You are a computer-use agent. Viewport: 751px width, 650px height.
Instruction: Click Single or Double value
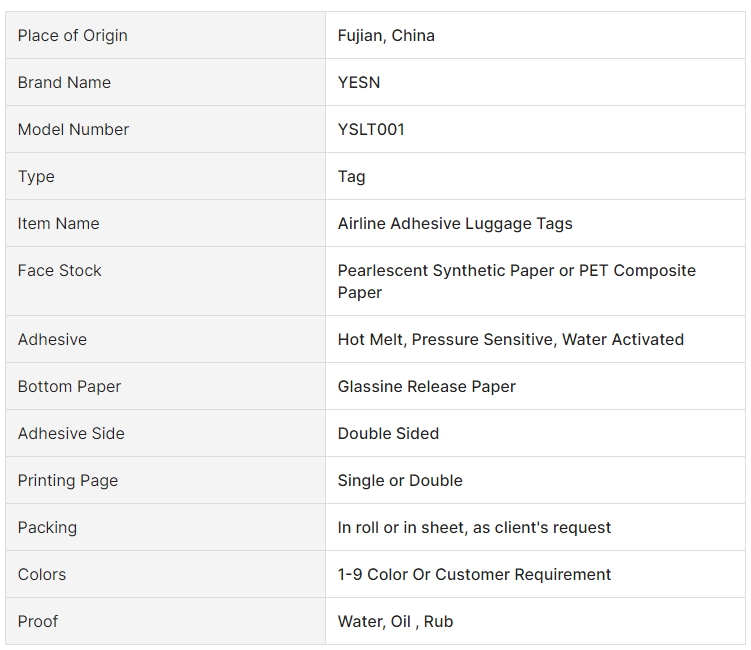(400, 480)
